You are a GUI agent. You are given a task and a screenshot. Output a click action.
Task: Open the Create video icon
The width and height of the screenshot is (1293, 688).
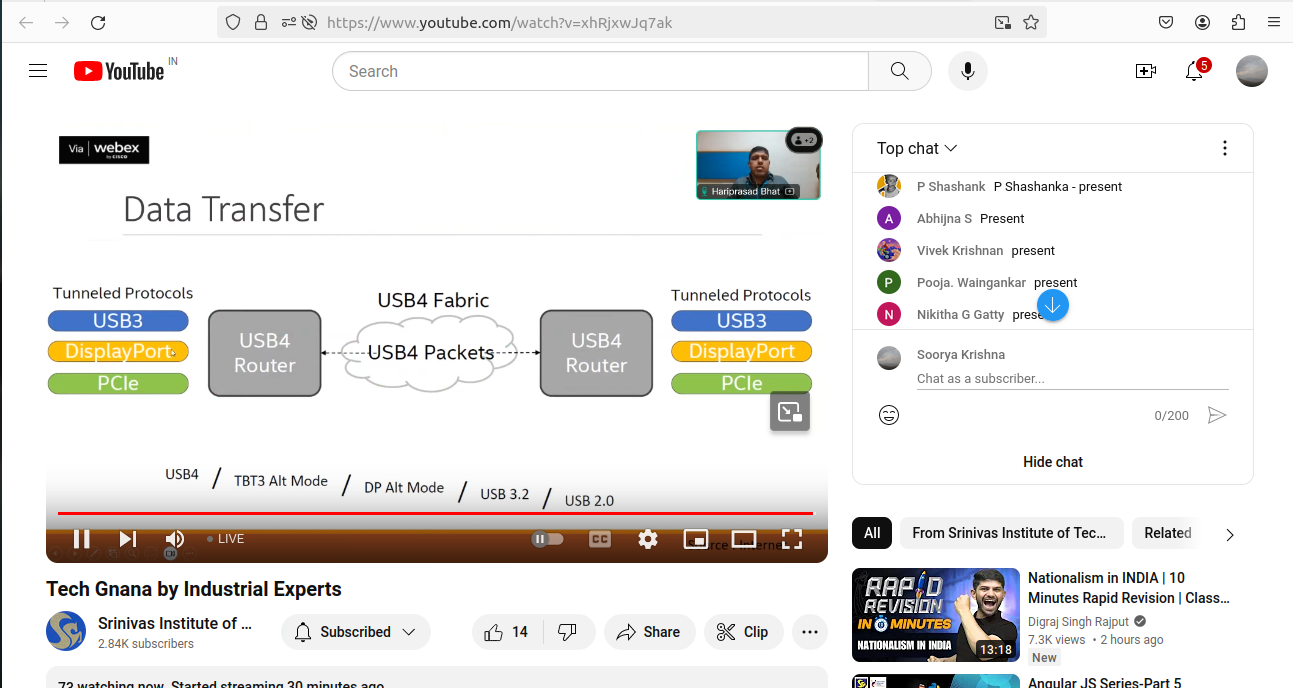pos(1145,71)
